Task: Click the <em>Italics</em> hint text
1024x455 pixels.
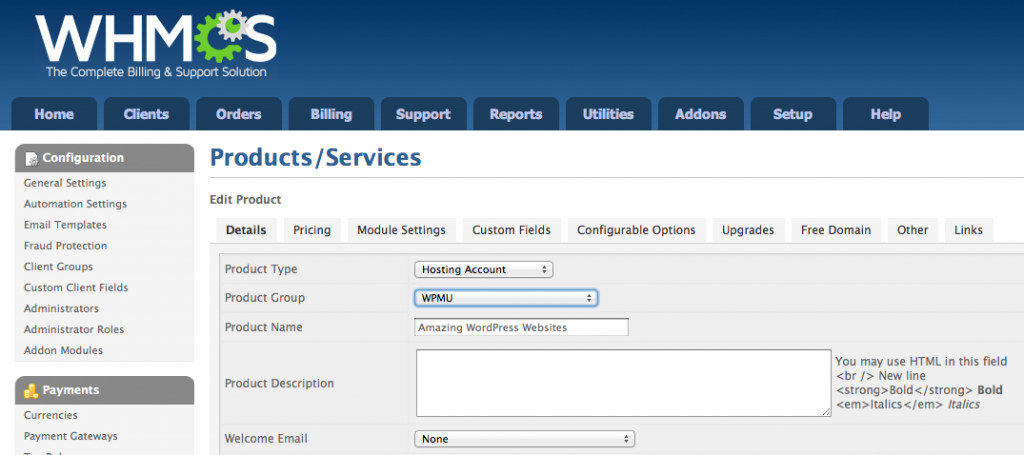Action: click(908, 405)
